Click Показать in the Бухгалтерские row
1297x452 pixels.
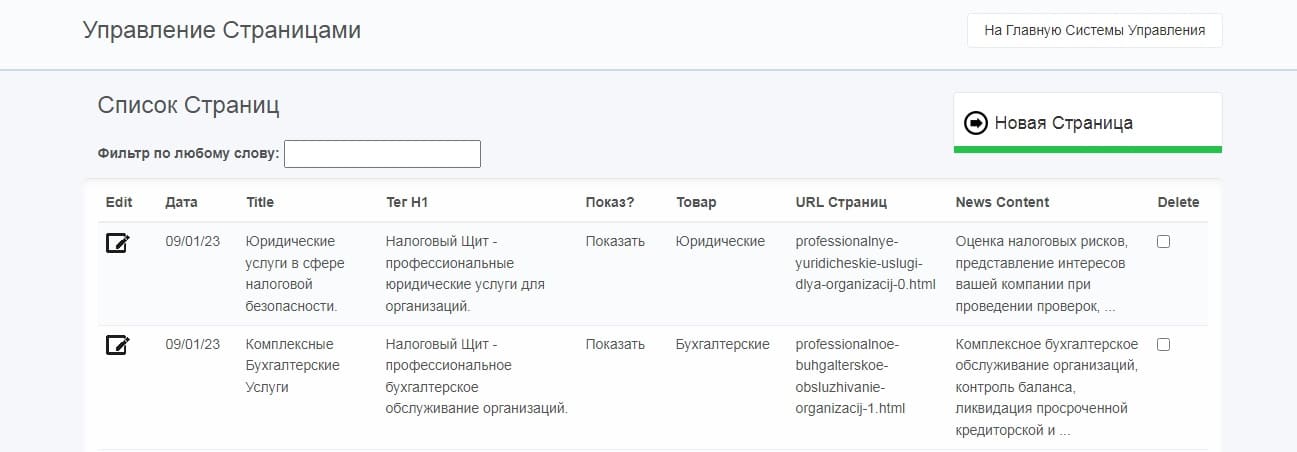pyautogui.click(x=615, y=344)
